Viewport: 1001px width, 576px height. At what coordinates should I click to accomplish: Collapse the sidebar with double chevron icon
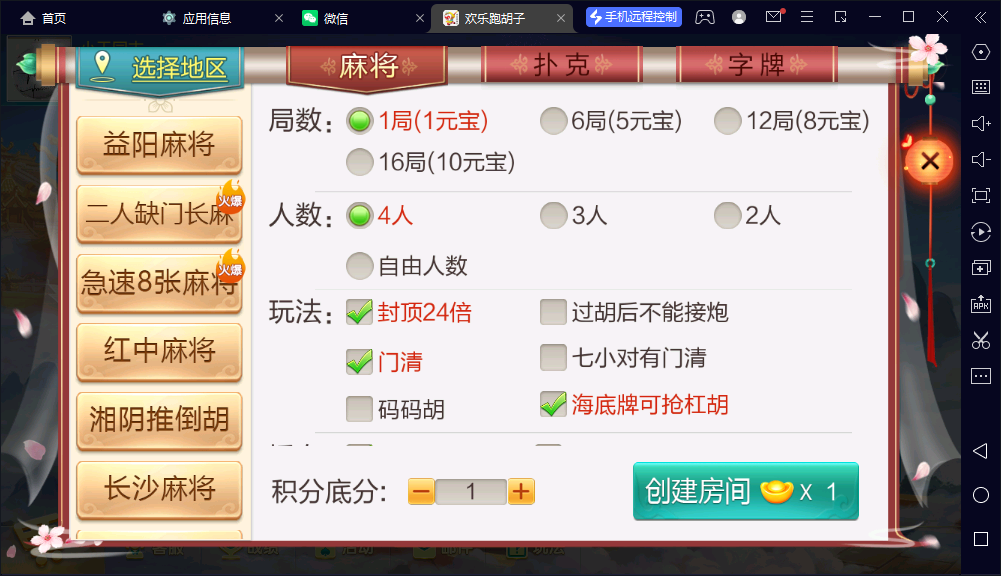pos(981,17)
